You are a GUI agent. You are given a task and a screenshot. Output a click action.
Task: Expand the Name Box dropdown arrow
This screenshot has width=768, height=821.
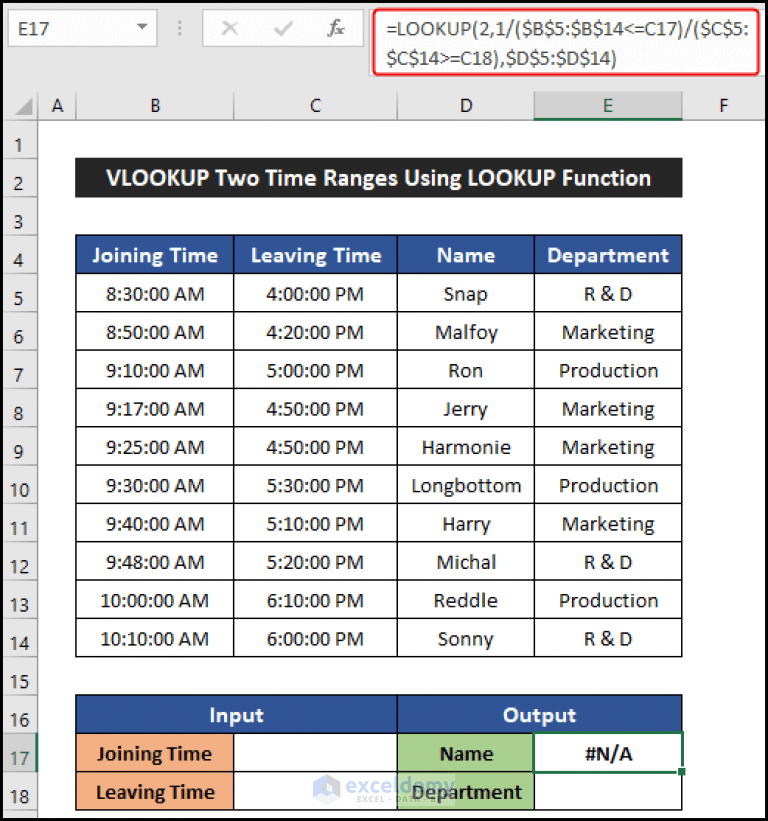[x=142, y=27]
